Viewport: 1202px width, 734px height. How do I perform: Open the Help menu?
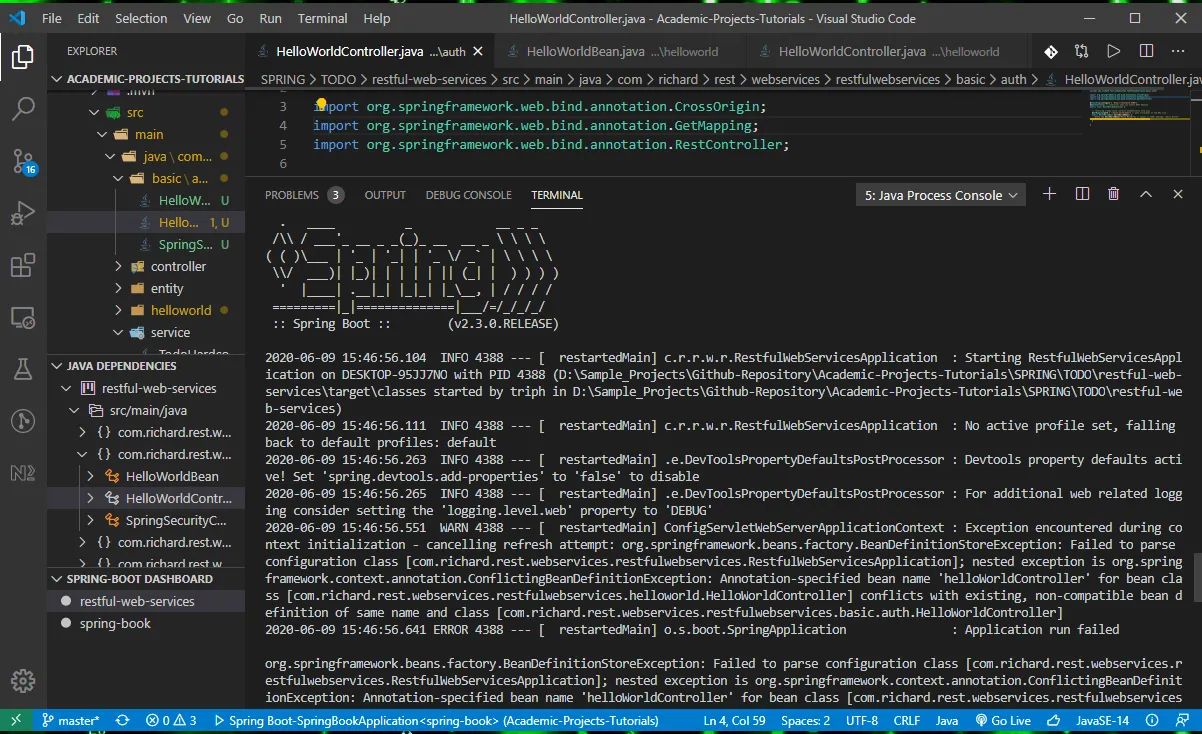click(377, 18)
